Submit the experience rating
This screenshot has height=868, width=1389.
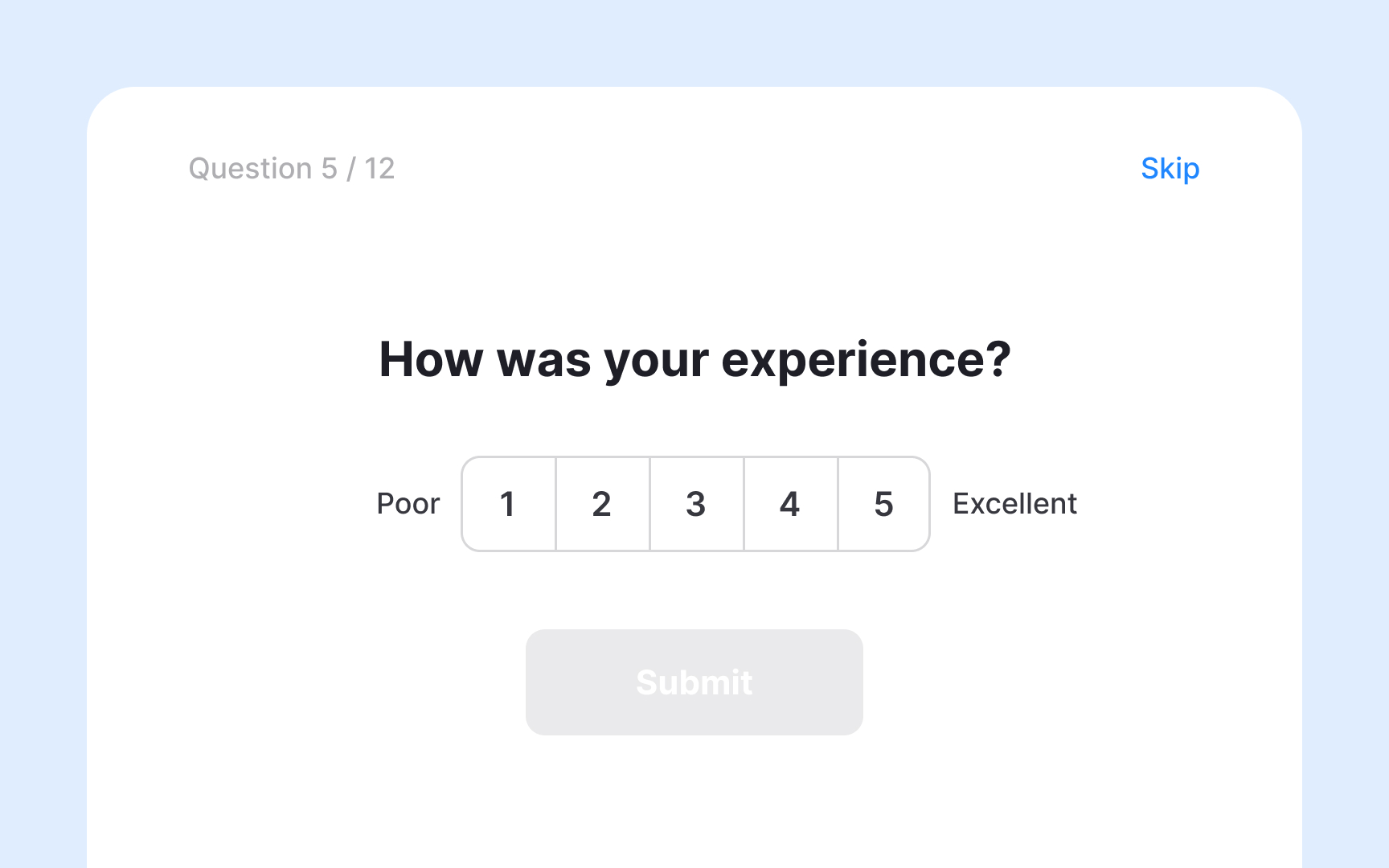pyautogui.click(x=694, y=682)
